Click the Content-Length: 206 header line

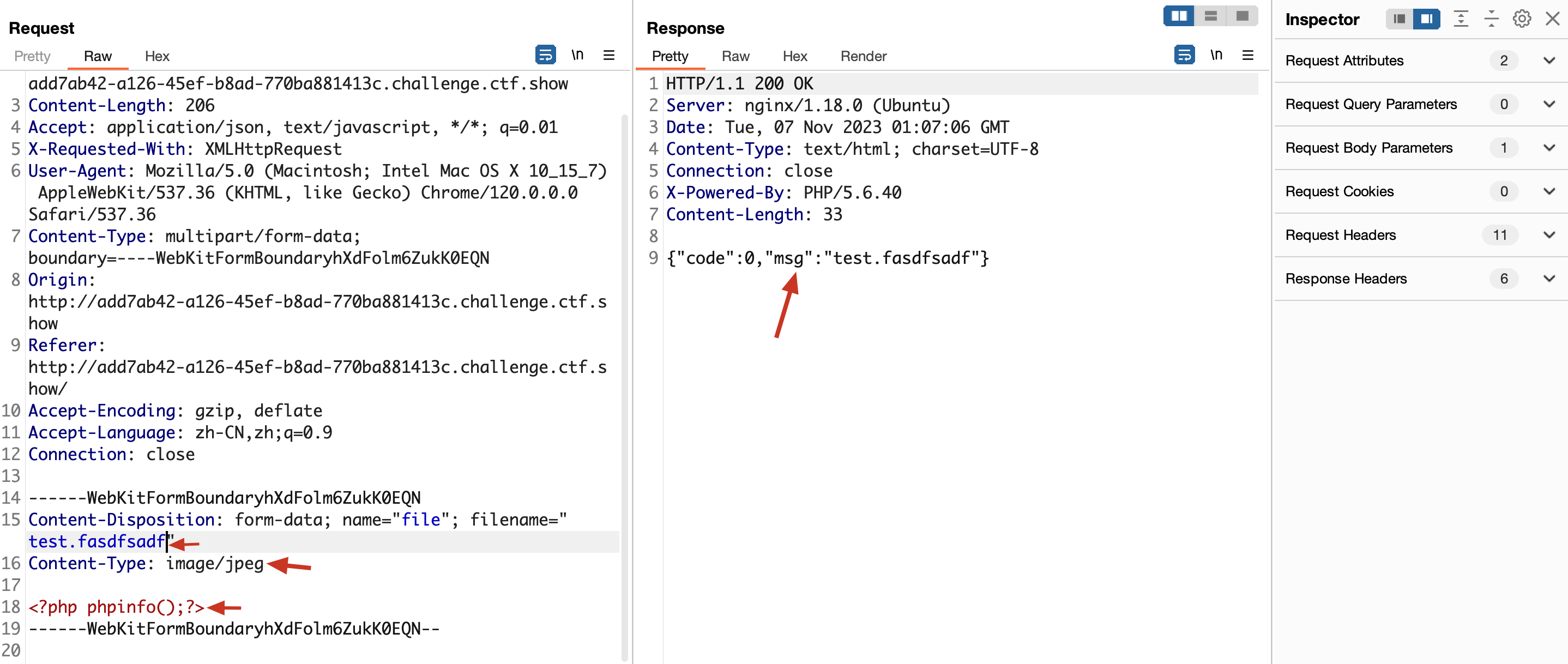click(121, 105)
